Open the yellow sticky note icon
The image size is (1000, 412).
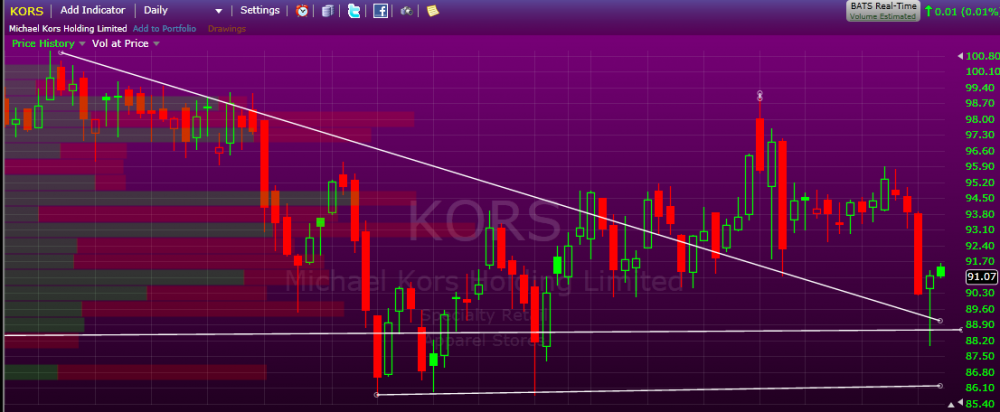click(x=432, y=11)
